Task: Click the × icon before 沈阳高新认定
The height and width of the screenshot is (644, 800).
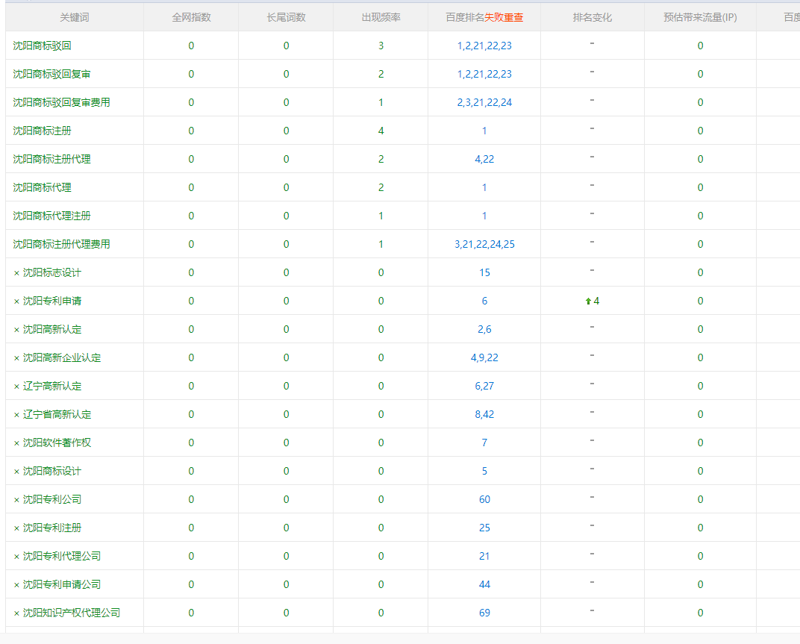Action: tap(16, 330)
